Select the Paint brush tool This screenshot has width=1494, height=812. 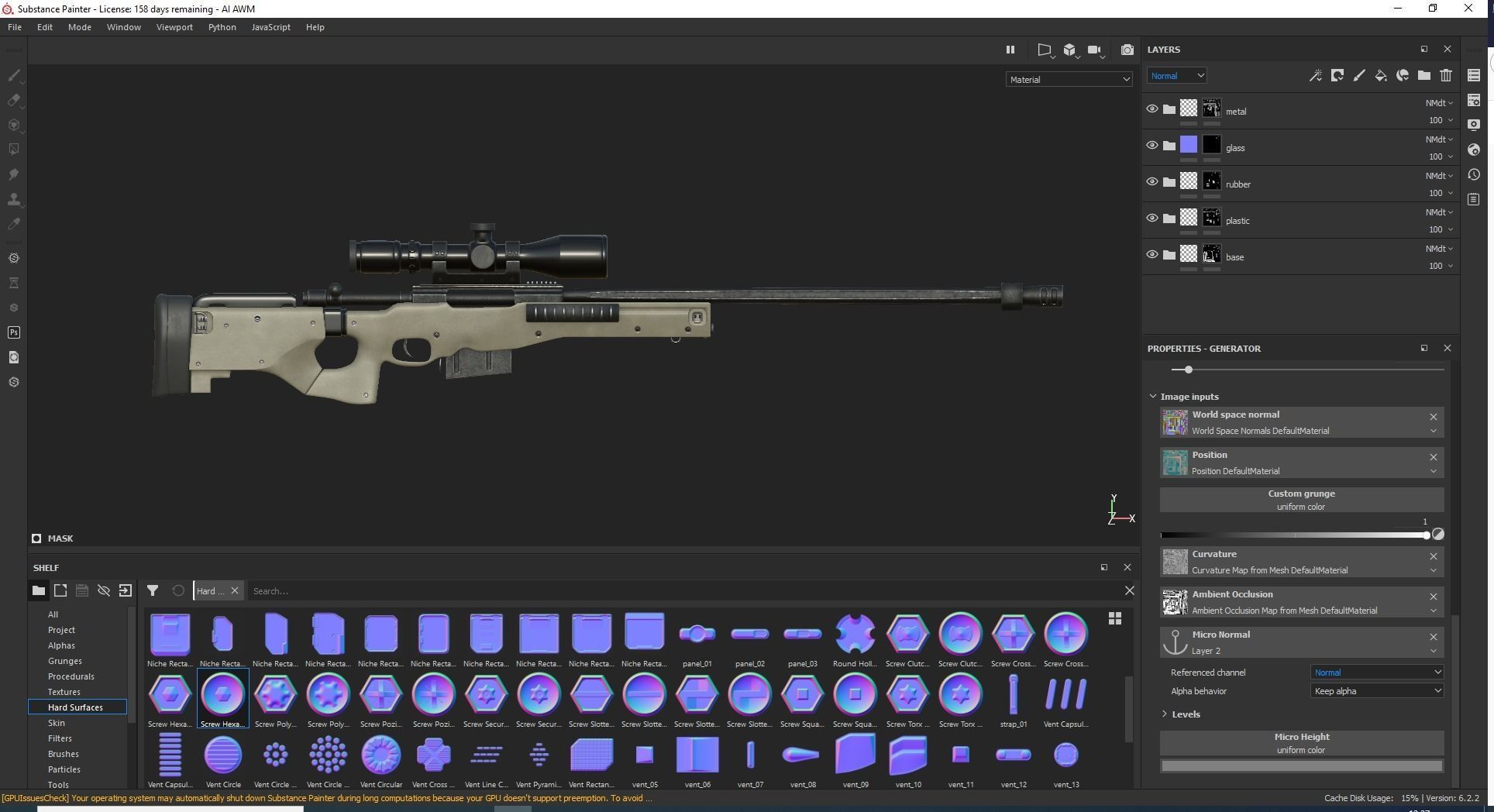(14, 76)
